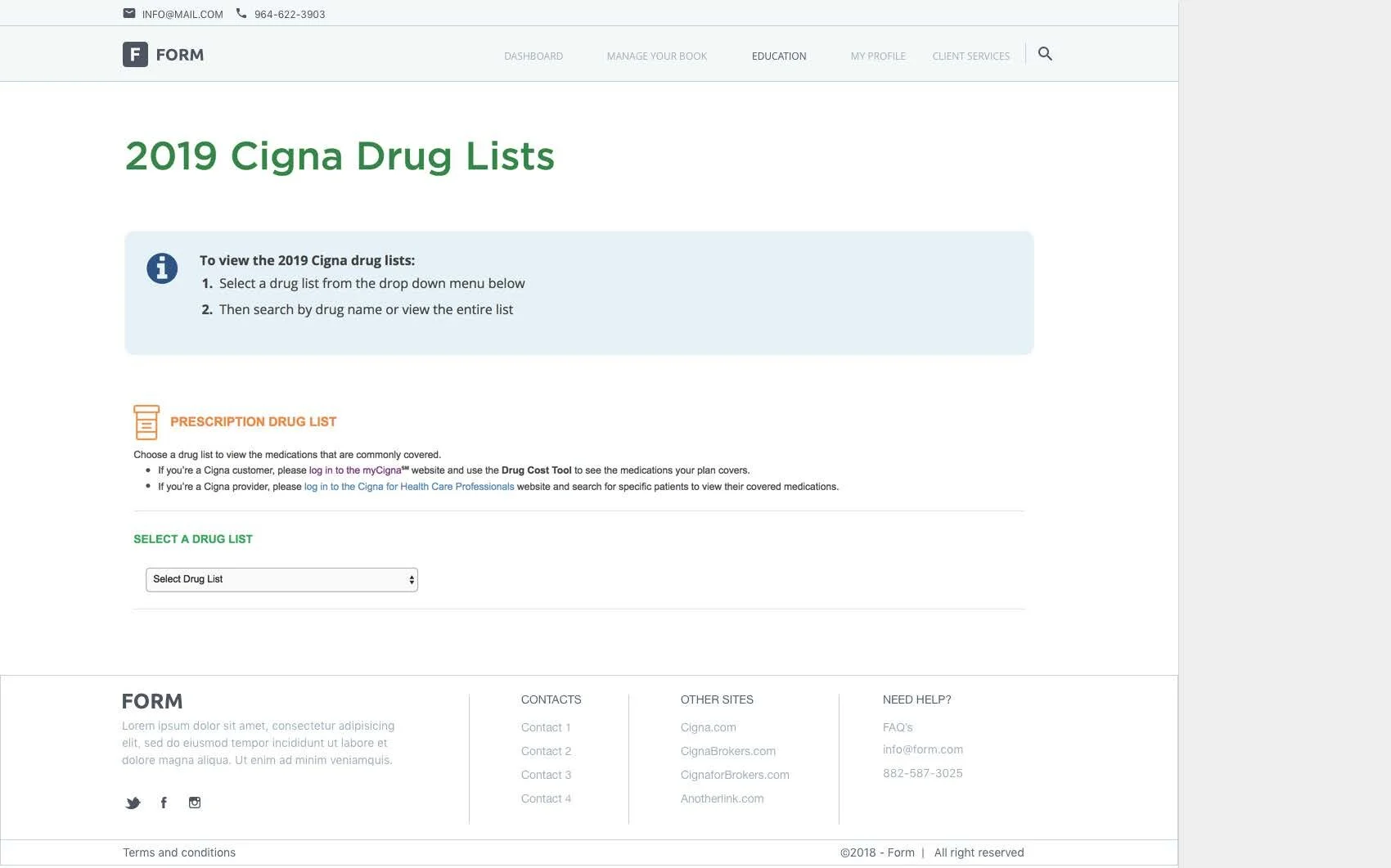
Task: Click the blue info circle icon
Action: click(x=162, y=268)
